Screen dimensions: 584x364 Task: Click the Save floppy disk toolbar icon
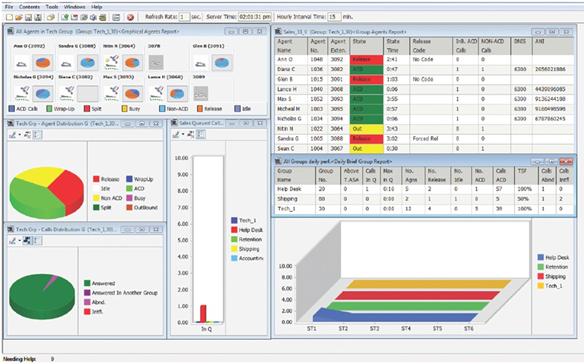pyautogui.click(x=28, y=17)
